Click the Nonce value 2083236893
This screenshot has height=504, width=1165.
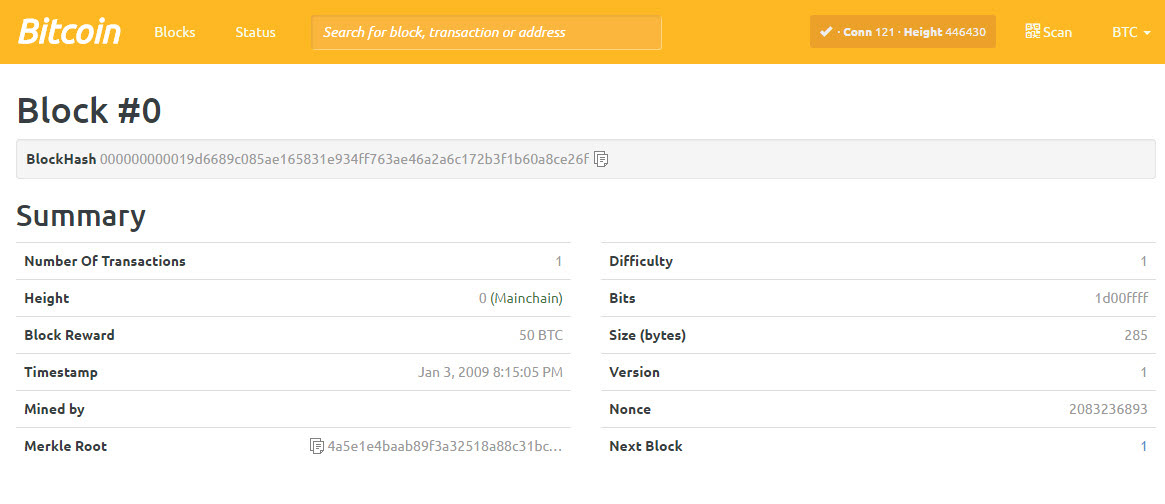click(1108, 409)
